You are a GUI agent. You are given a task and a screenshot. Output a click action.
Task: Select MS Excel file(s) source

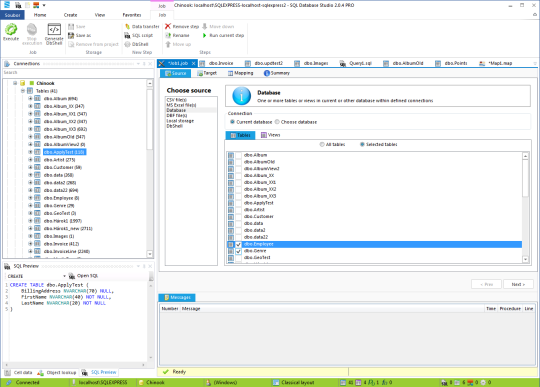(x=181, y=105)
